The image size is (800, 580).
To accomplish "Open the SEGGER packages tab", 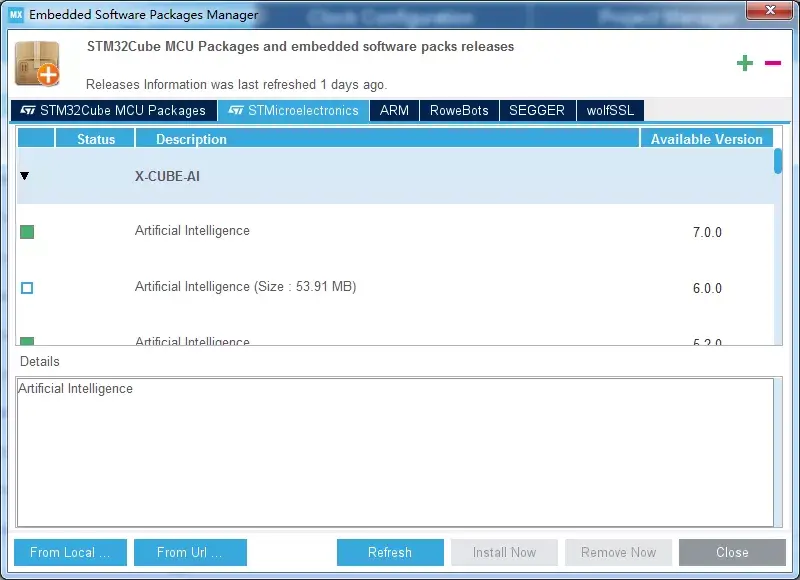I will (x=538, y=110).
